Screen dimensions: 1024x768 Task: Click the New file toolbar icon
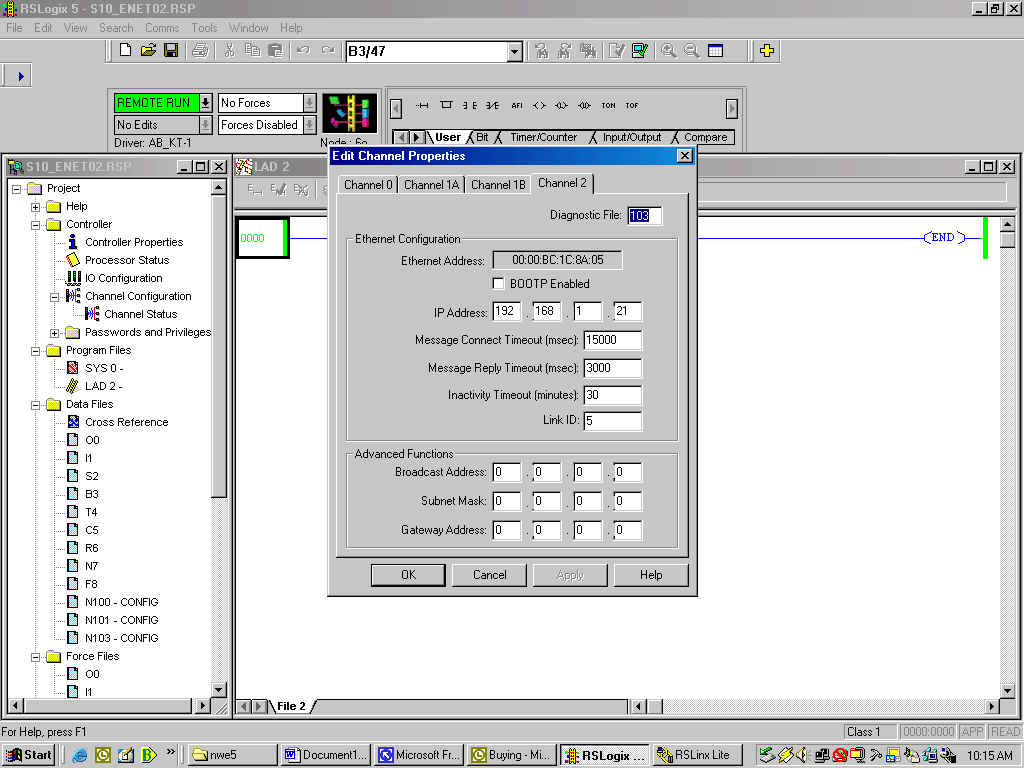click(x=125, y=50)
